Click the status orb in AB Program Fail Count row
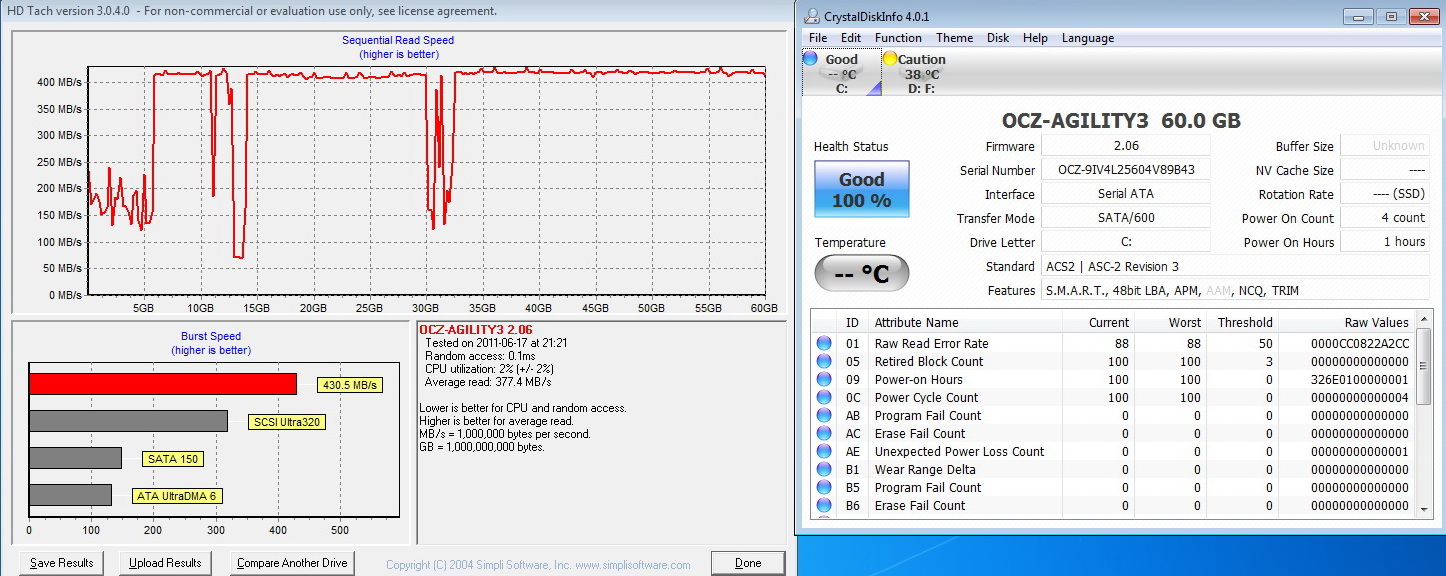The width and height of the screenshot is (1446, 576). (824, 415)
